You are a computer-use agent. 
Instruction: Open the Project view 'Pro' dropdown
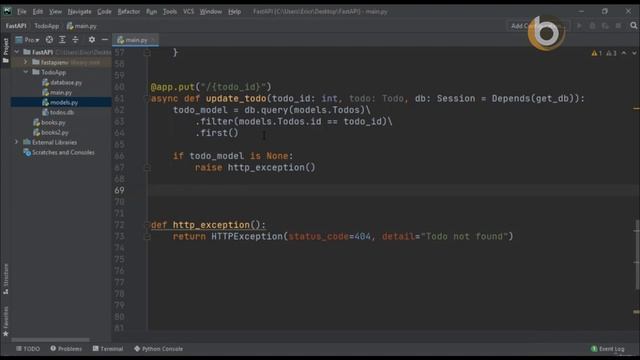(x=27, y=40)
